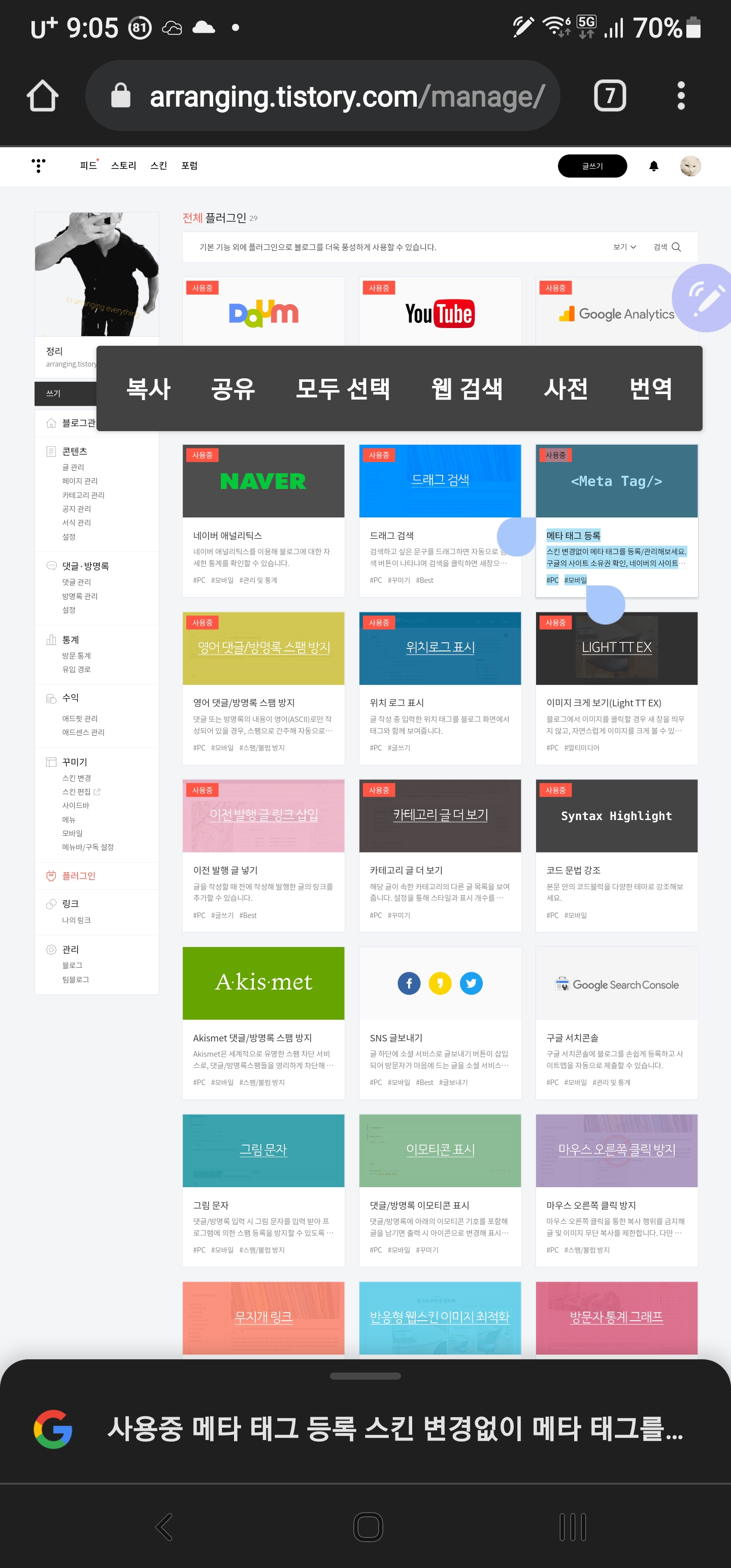Click the black 글쓰기 button

click(592, 166)
